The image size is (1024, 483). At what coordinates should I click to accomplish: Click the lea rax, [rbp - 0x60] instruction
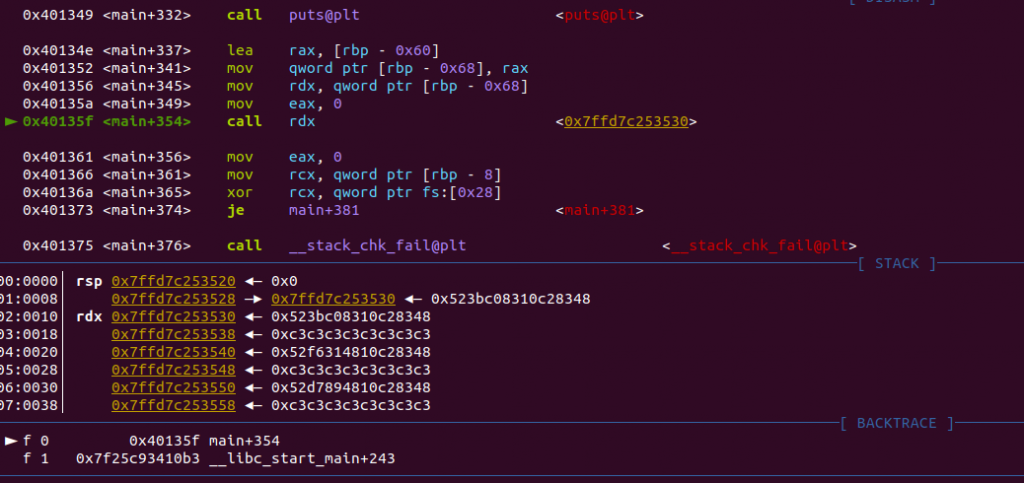coord(361,51)
